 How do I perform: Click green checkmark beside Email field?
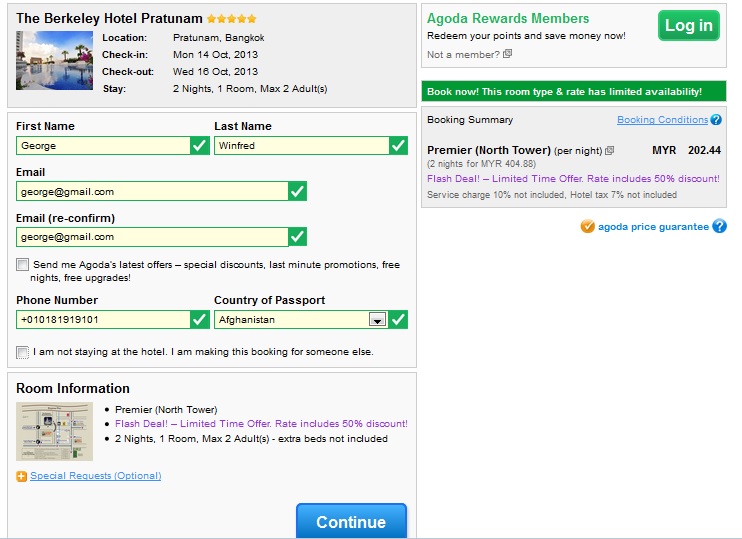(x=297, y=191)
